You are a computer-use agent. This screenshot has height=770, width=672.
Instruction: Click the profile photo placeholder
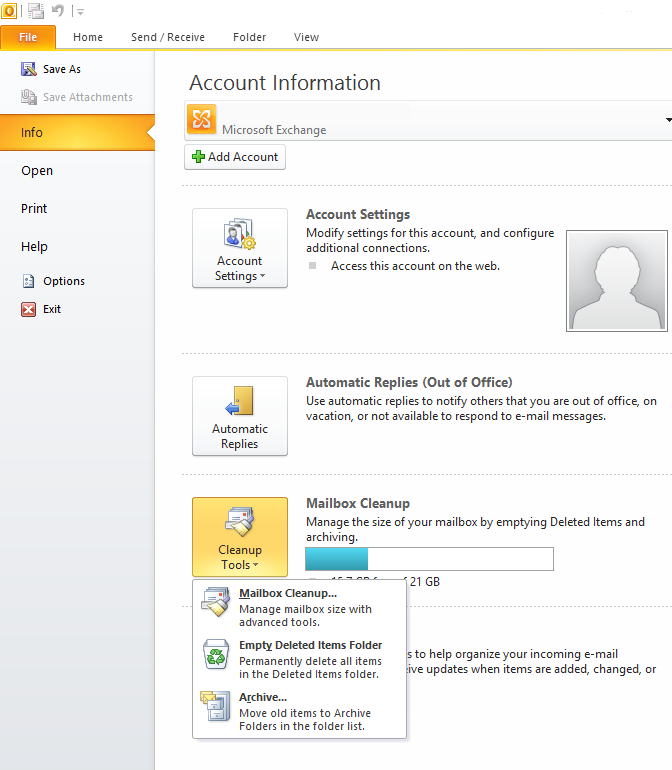[616, 280]
